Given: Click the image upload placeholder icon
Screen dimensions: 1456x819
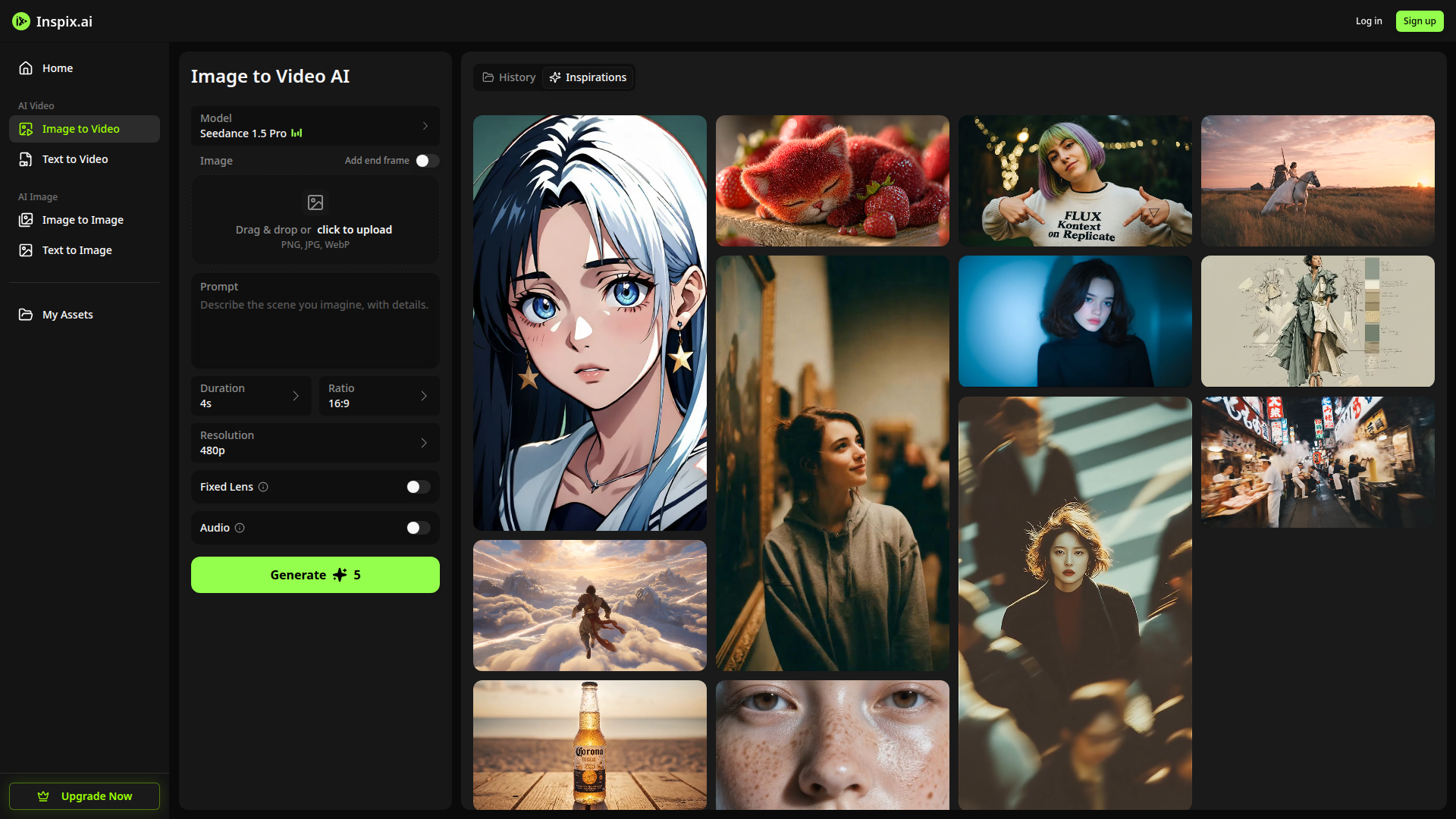Looking at the screenshot, I should click(x=315, y=202).
